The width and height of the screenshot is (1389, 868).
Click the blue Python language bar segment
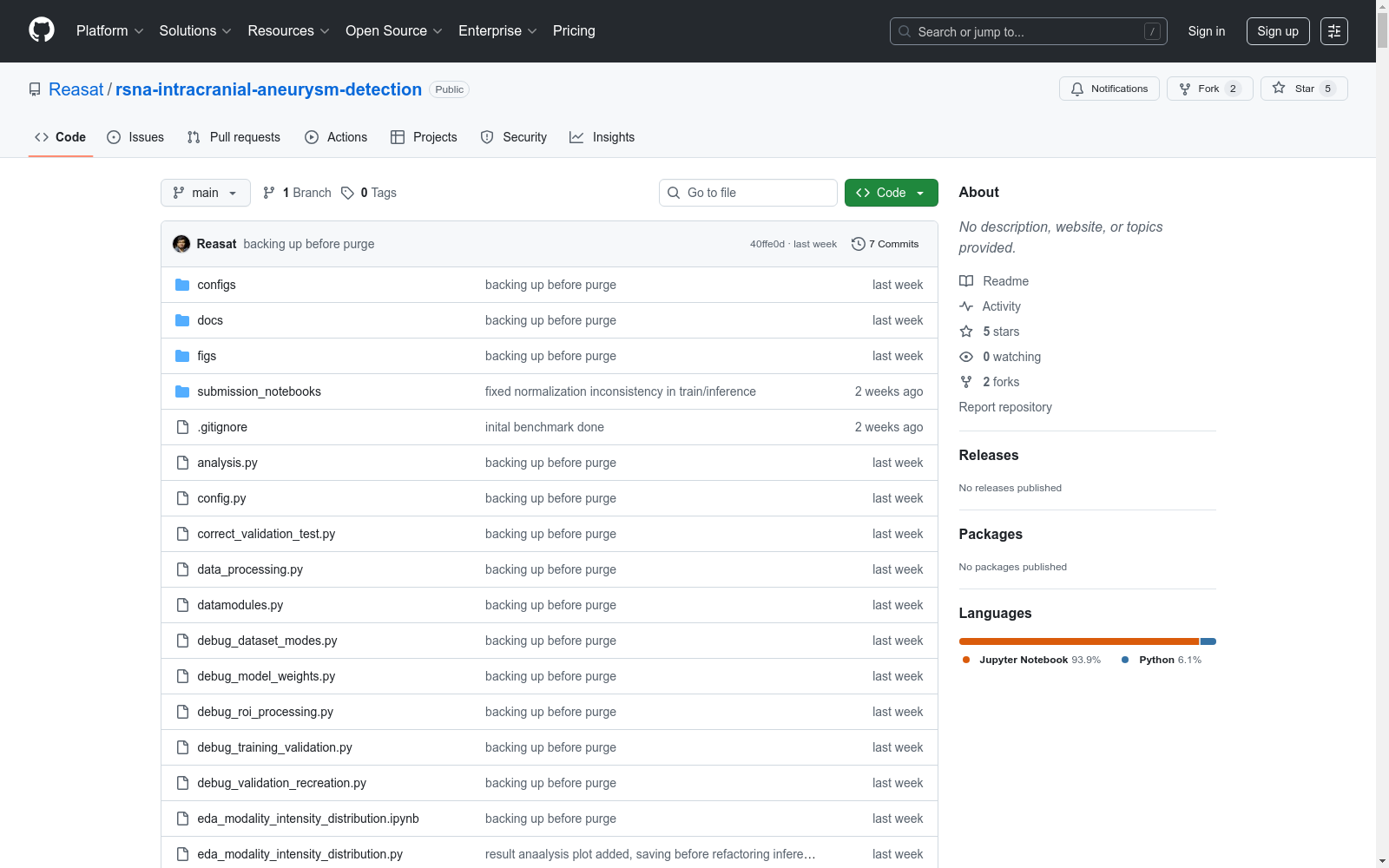(x=1208, y=641)
